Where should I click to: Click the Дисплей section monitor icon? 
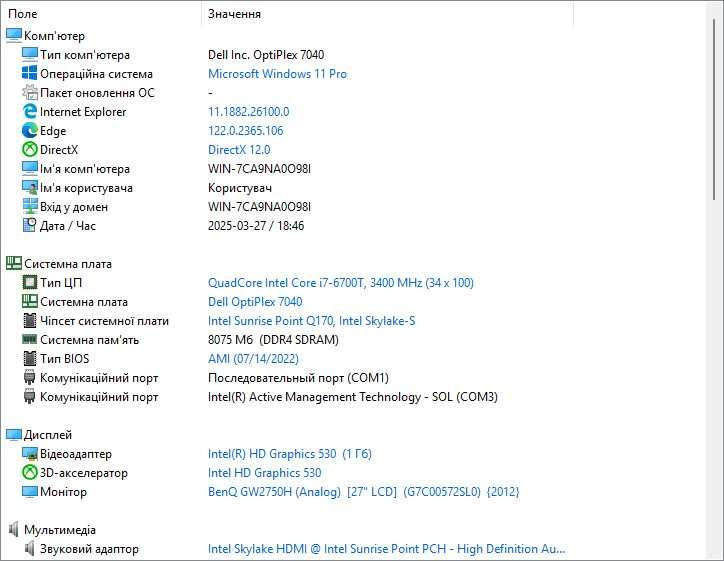pos(14,434)
